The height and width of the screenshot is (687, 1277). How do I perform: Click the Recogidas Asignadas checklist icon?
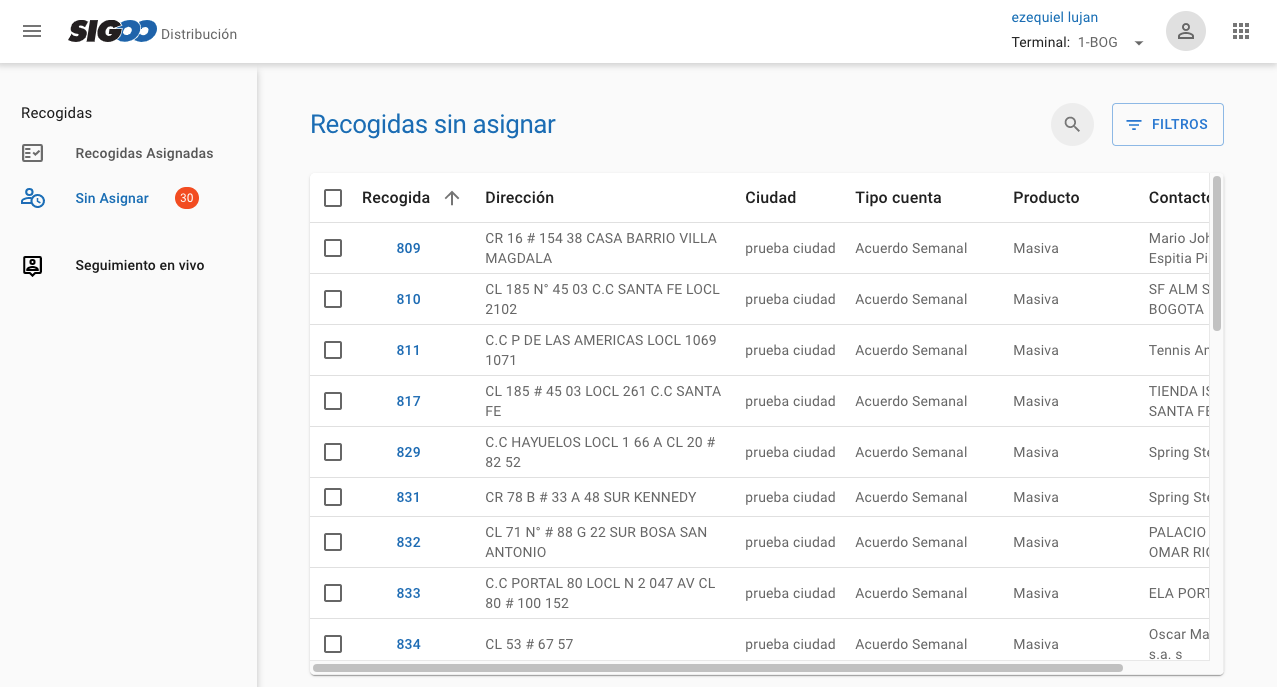33,153
